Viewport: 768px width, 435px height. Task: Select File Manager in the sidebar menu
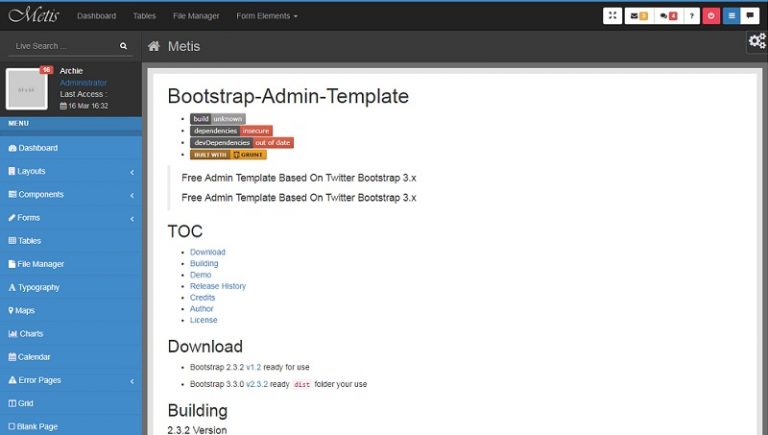pos(71,264)
